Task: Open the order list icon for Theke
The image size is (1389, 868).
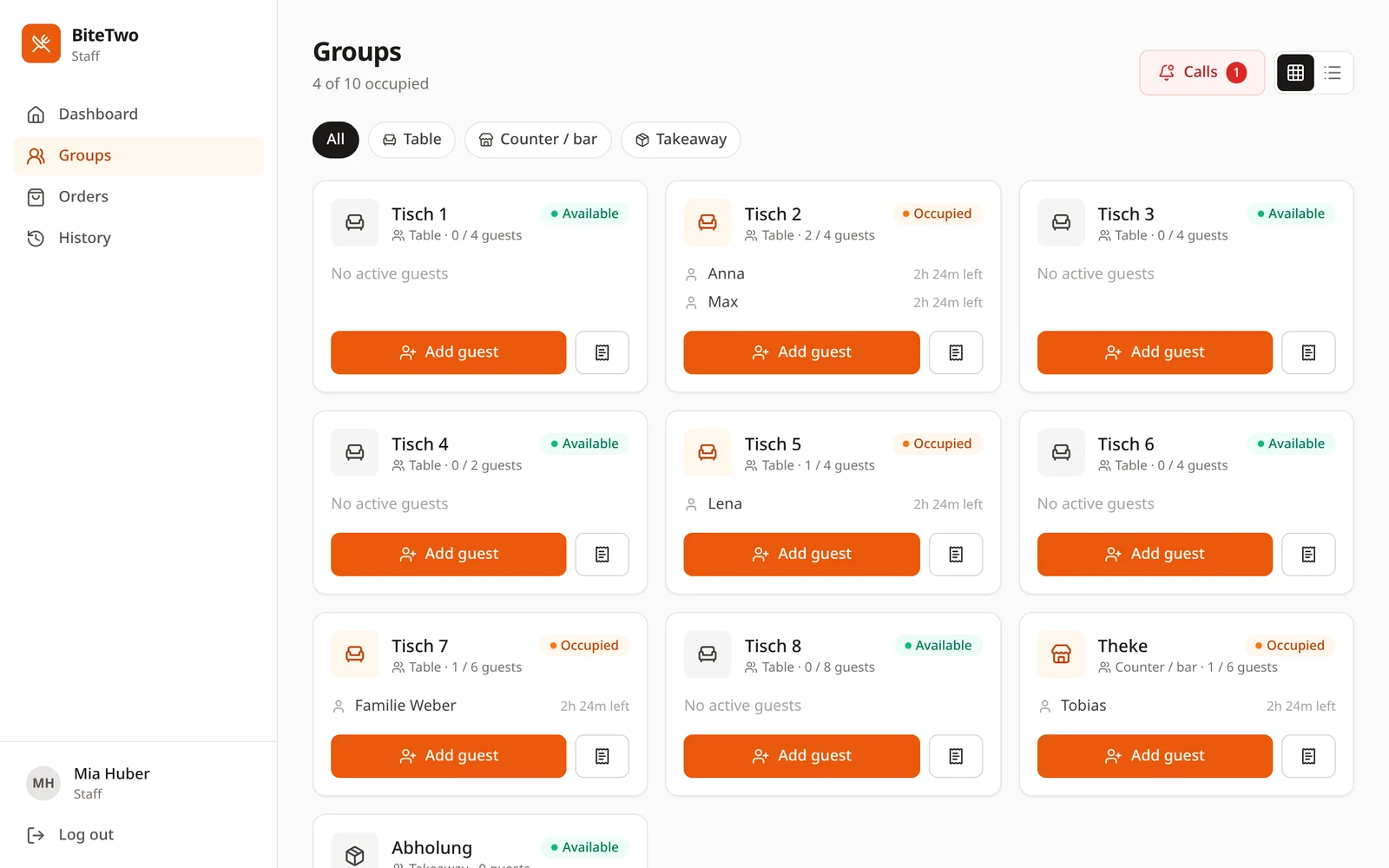Action: point(1308,756)
